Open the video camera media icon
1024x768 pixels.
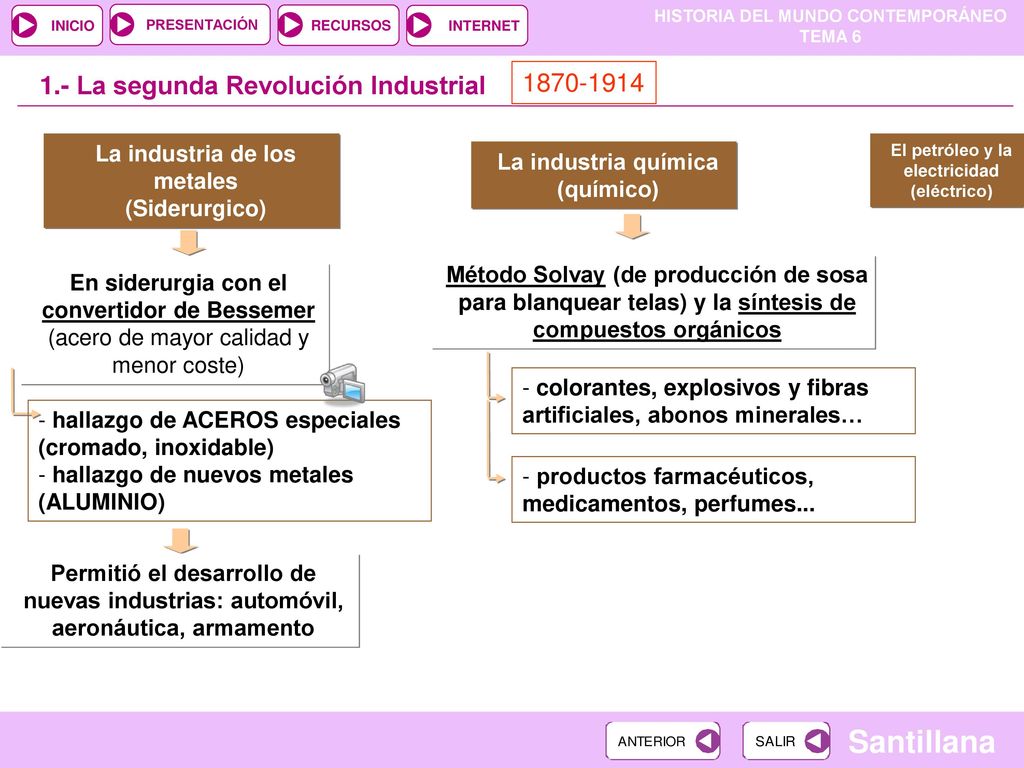(342, 383)
